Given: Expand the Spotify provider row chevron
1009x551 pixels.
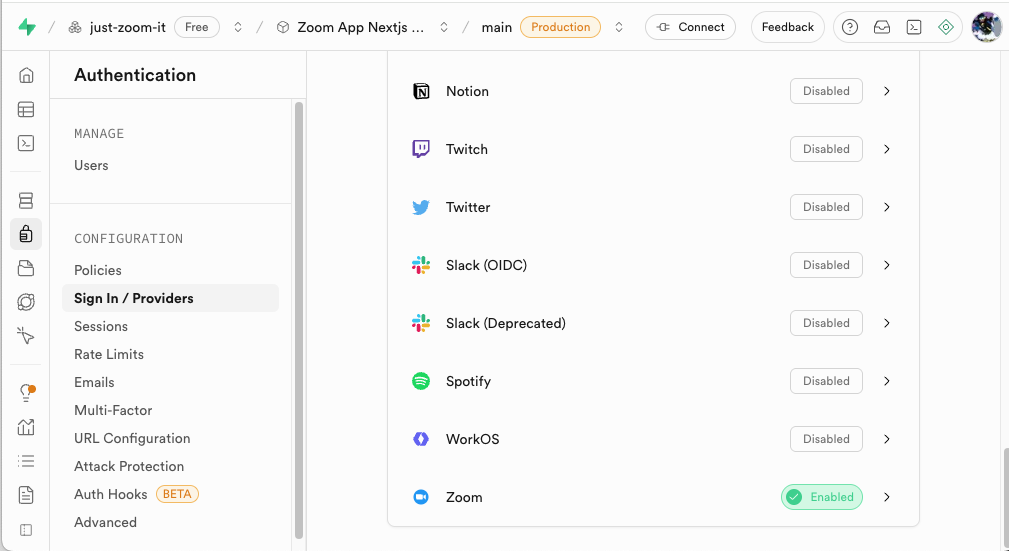Looking at the screenshot, I should pos(887,381).
